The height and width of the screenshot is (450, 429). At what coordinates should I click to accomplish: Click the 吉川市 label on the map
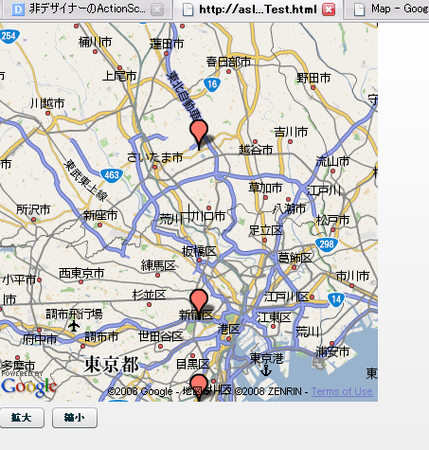(291, 132)
